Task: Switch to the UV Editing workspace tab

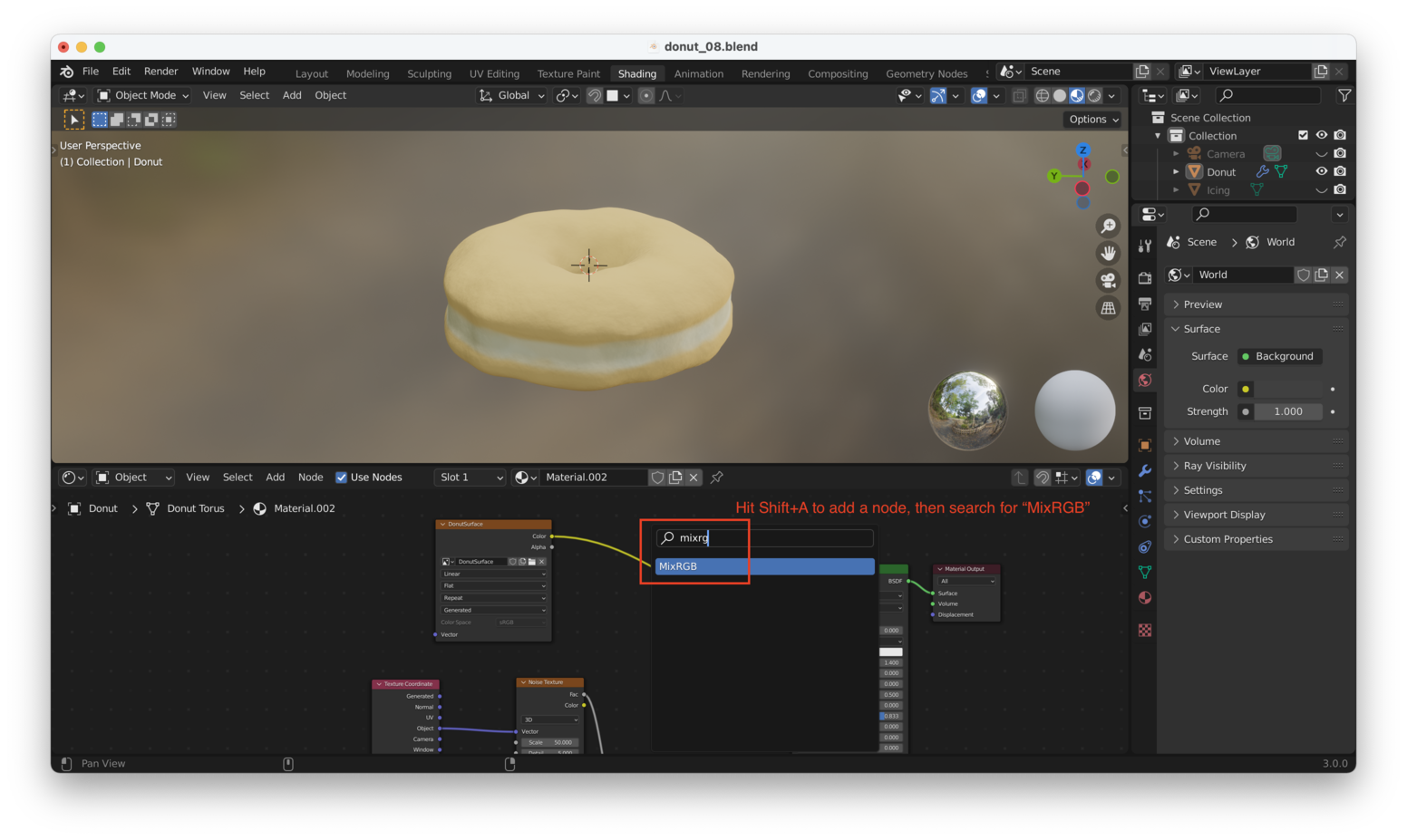Action: click(x=494, y=74)
